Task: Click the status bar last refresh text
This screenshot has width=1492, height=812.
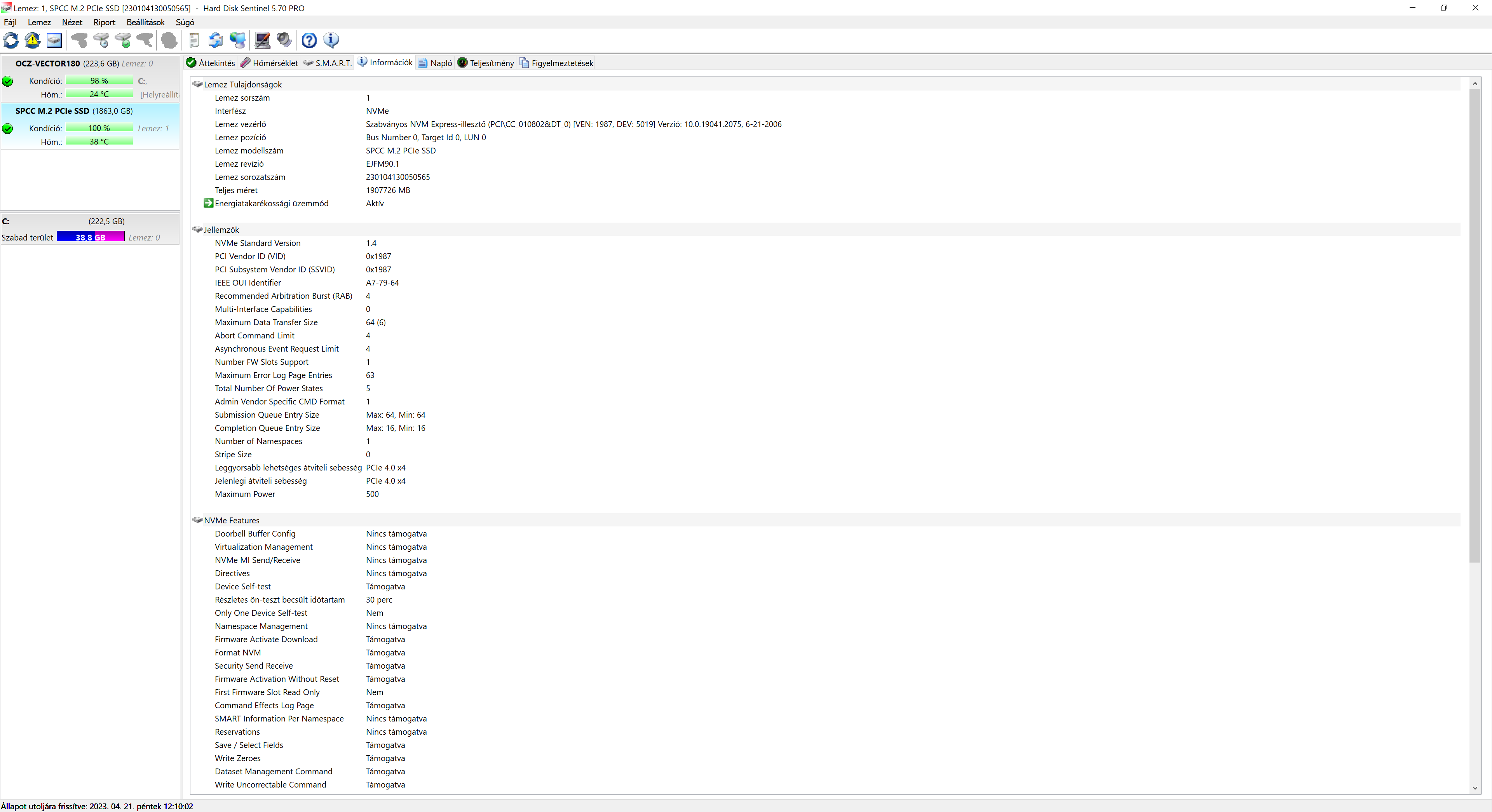Action: click(x=97, y=806)
